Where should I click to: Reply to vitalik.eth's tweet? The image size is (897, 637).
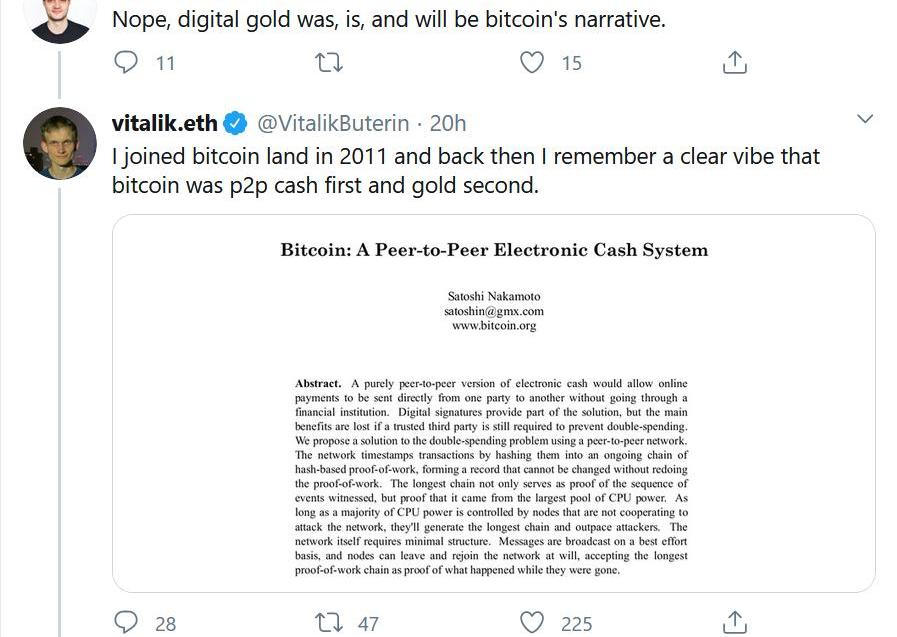[x=126, y=623]
